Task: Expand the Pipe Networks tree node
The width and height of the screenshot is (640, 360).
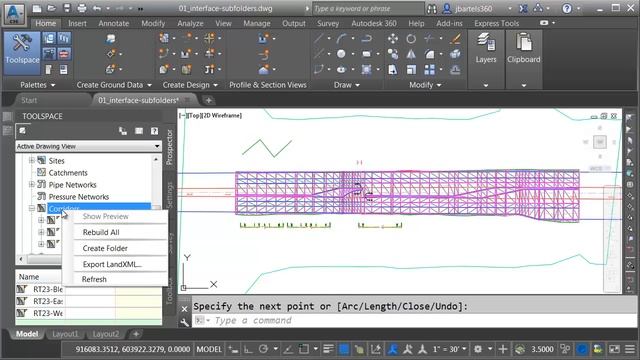Action: (x=31, y=184)
